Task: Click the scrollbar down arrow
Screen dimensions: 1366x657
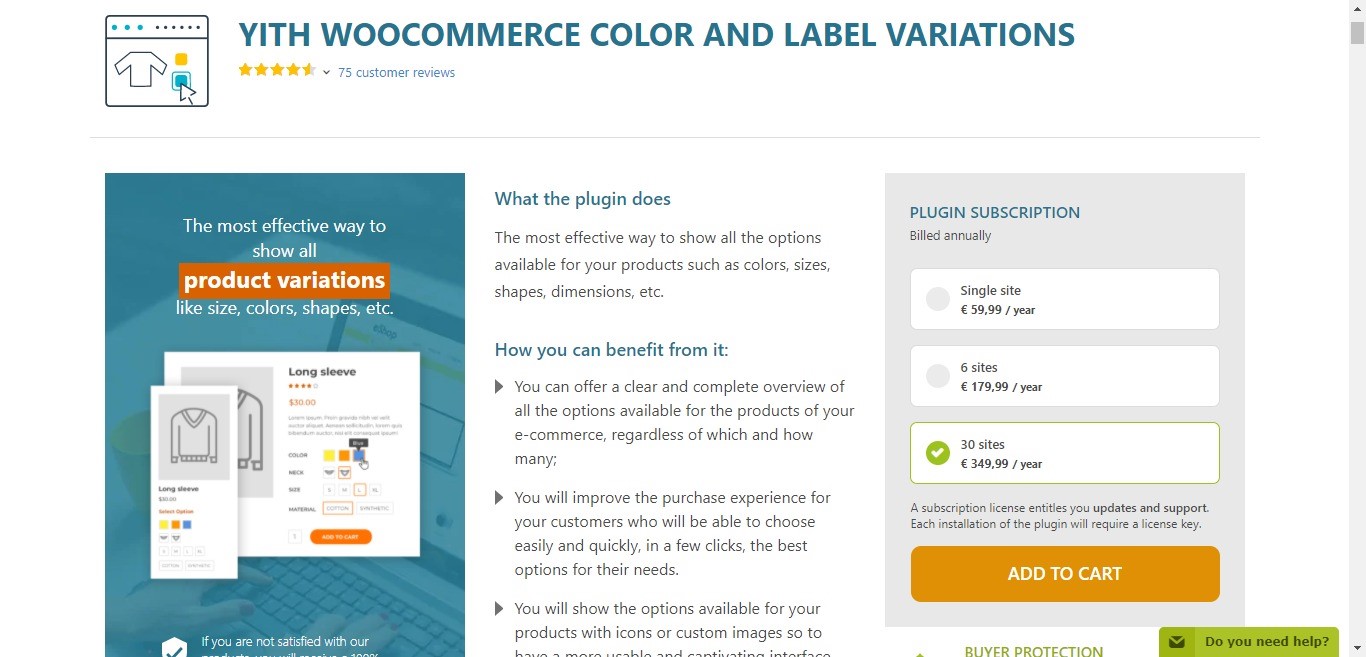Action: pos(1357,648)
